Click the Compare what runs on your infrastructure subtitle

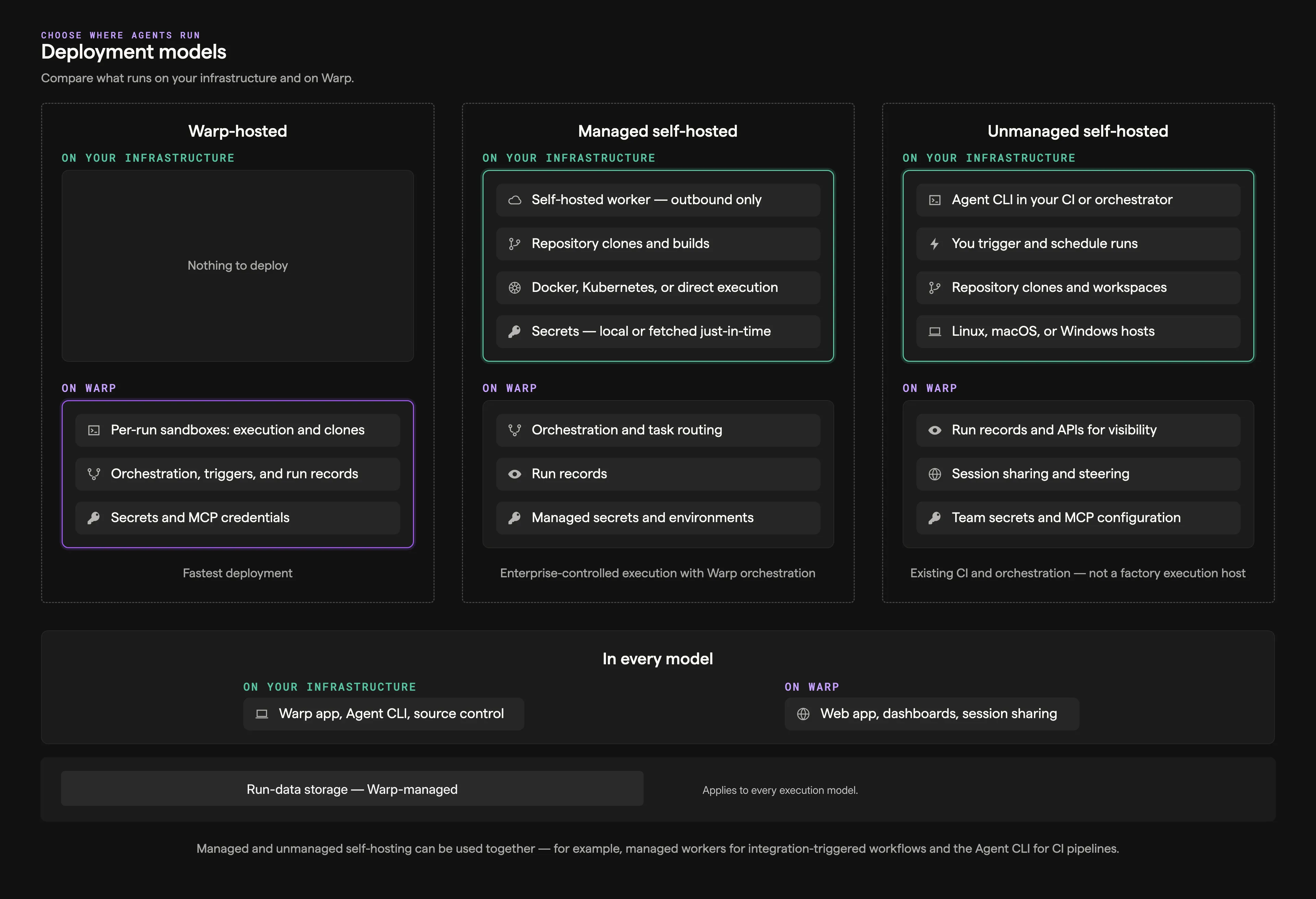coord(197,78)
